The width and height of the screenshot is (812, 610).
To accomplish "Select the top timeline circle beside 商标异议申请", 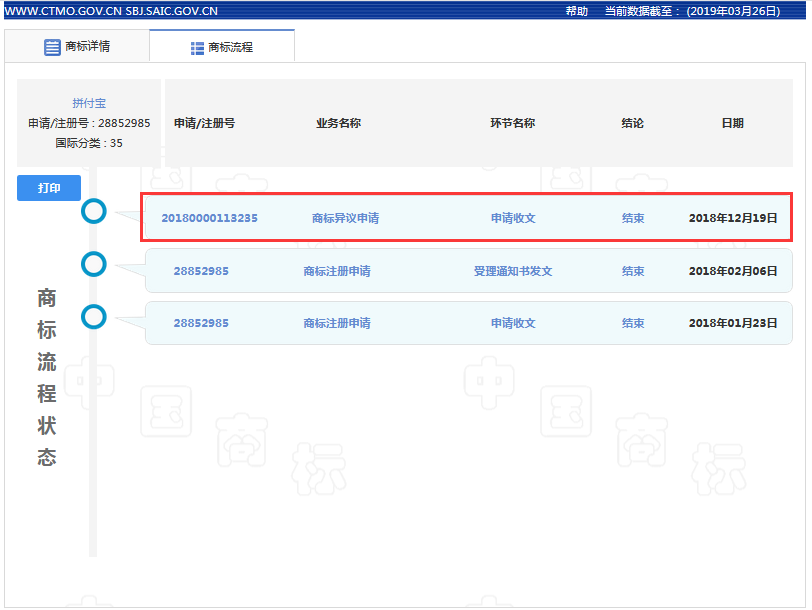I will pos(93,212).
